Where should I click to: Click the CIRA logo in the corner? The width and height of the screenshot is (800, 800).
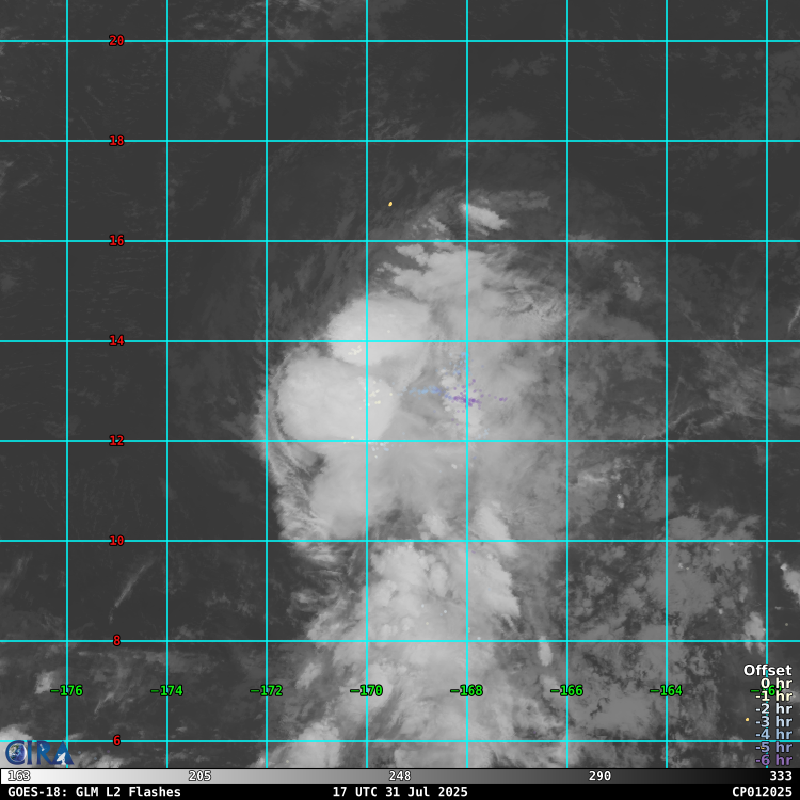click(x=38, y=752)
